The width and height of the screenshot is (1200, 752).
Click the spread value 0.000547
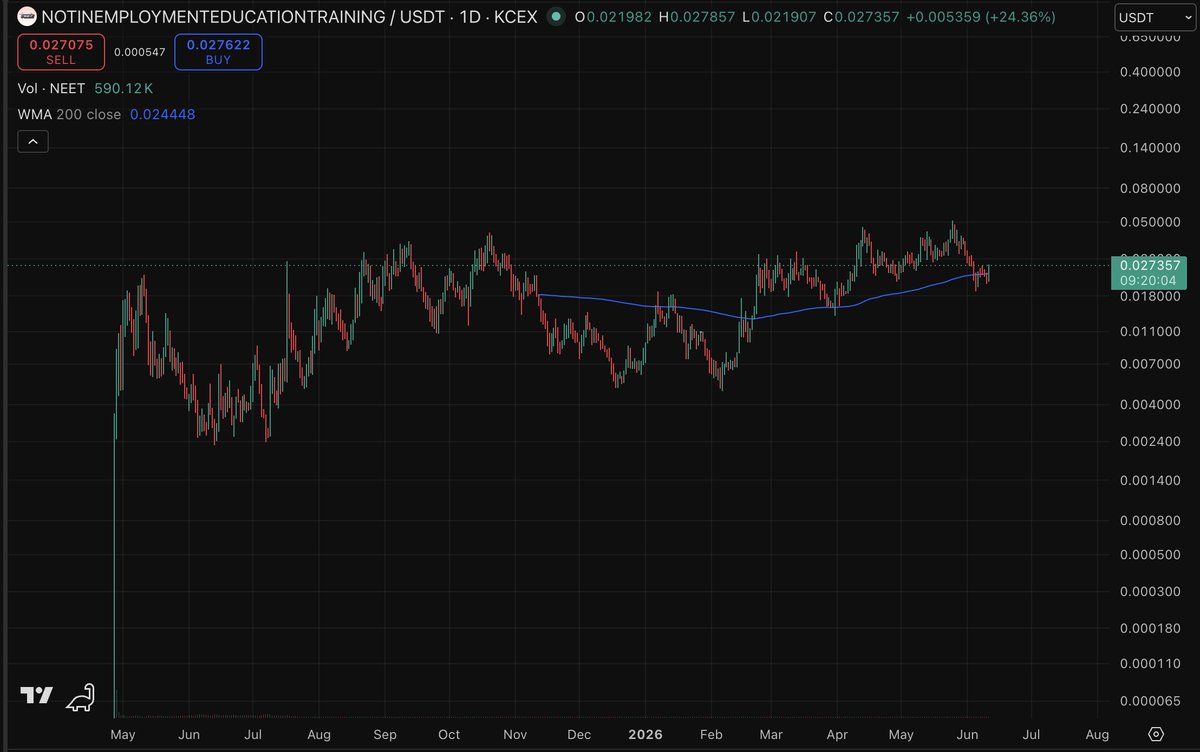point(139,52)
